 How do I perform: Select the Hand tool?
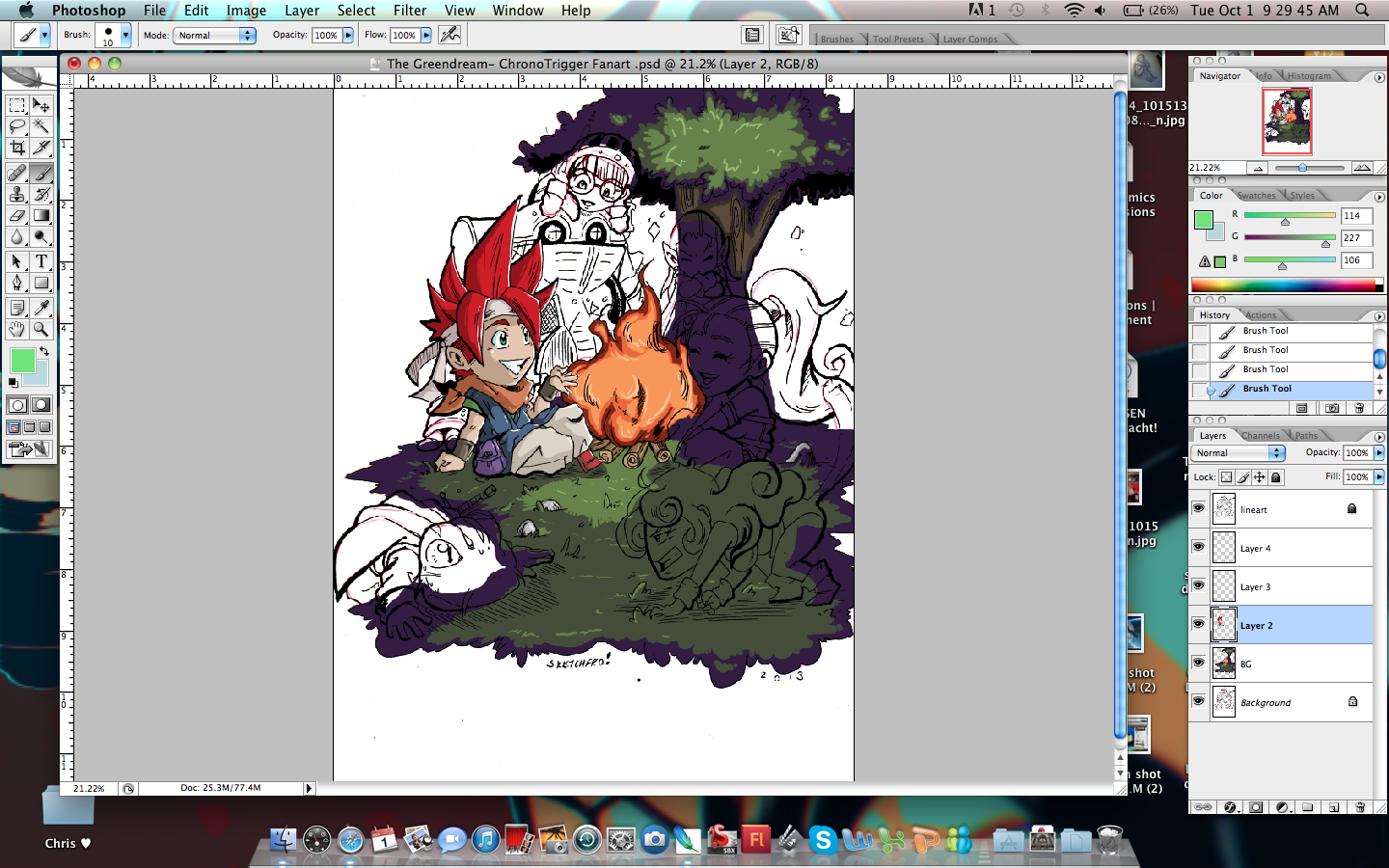coord(17,329)
